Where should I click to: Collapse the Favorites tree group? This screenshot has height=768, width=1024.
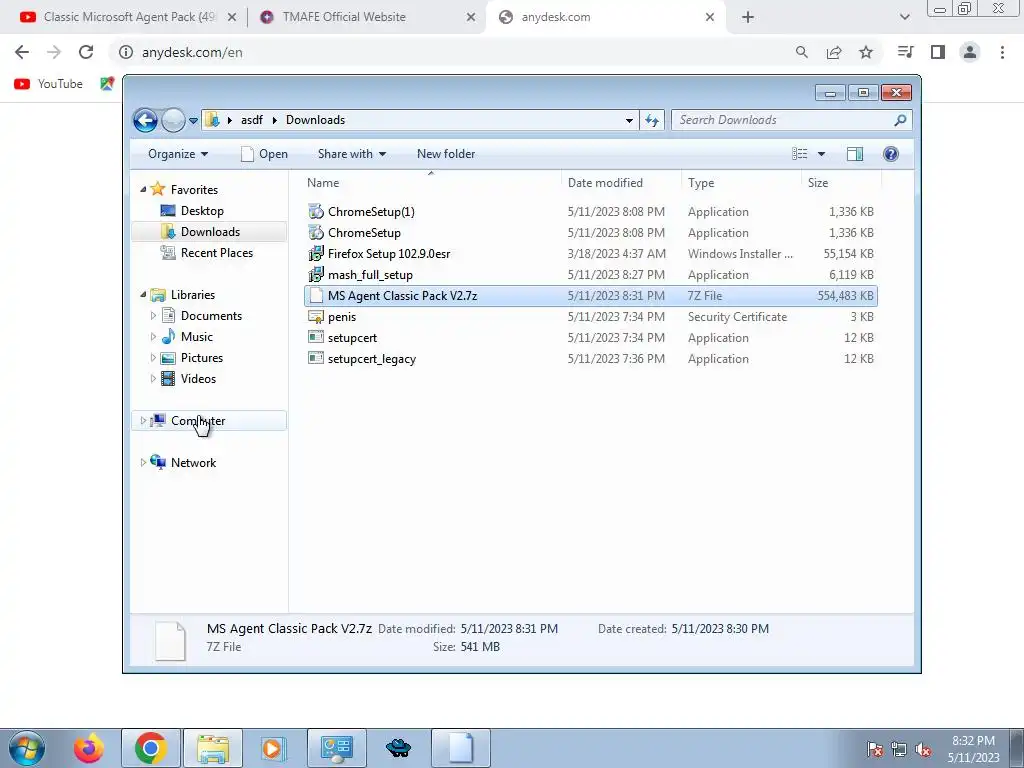(143, 189)
